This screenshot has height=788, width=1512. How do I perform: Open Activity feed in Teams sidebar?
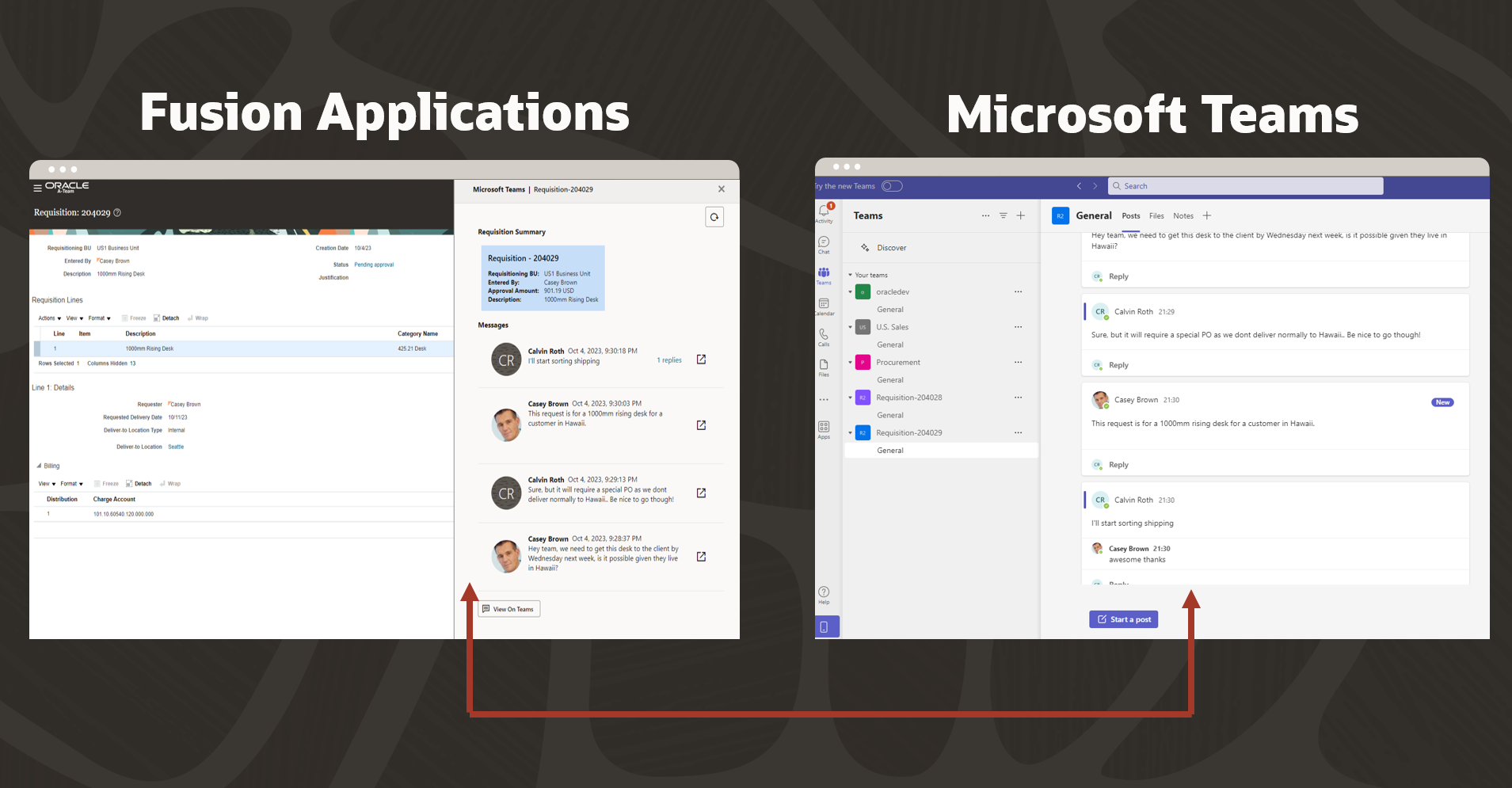point(824,213)
